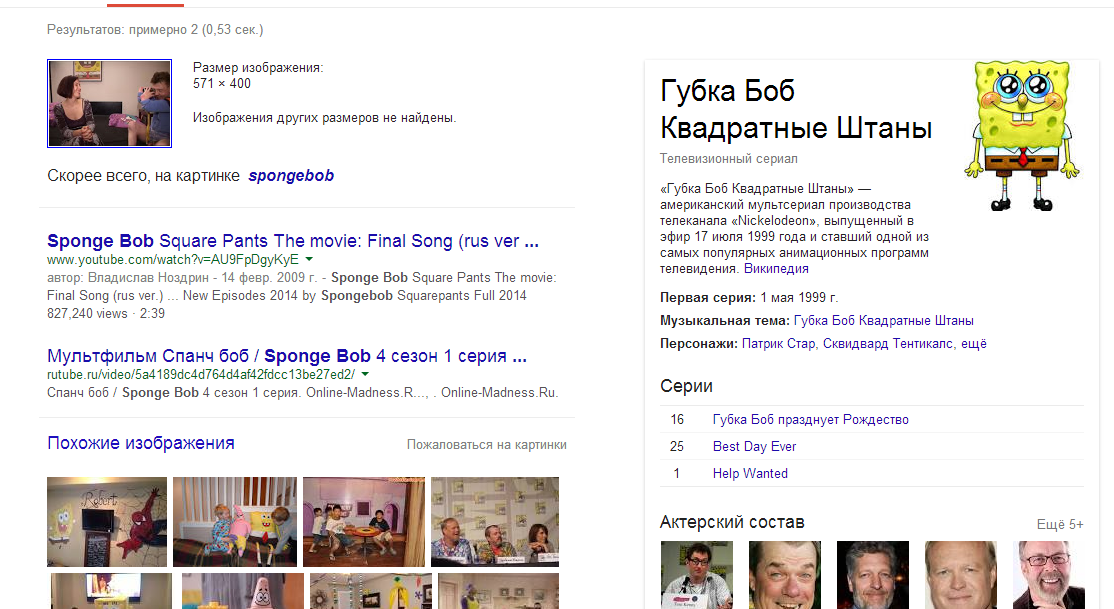Open episode 'Best Day Ever'
The image size is (1114, 609).
click(x=755, y=446)
